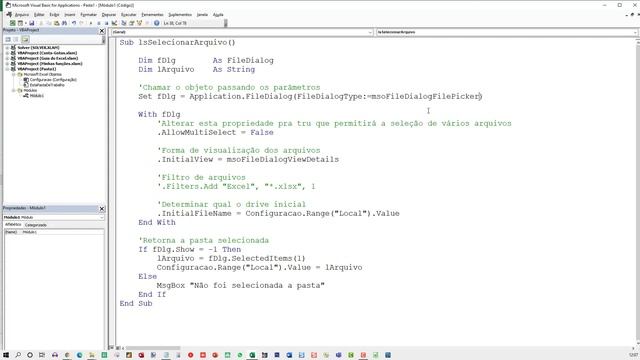Click the Design Mode toolbar icon
The height and width of the screenshot is (360, 640).
tap(114, 23)
